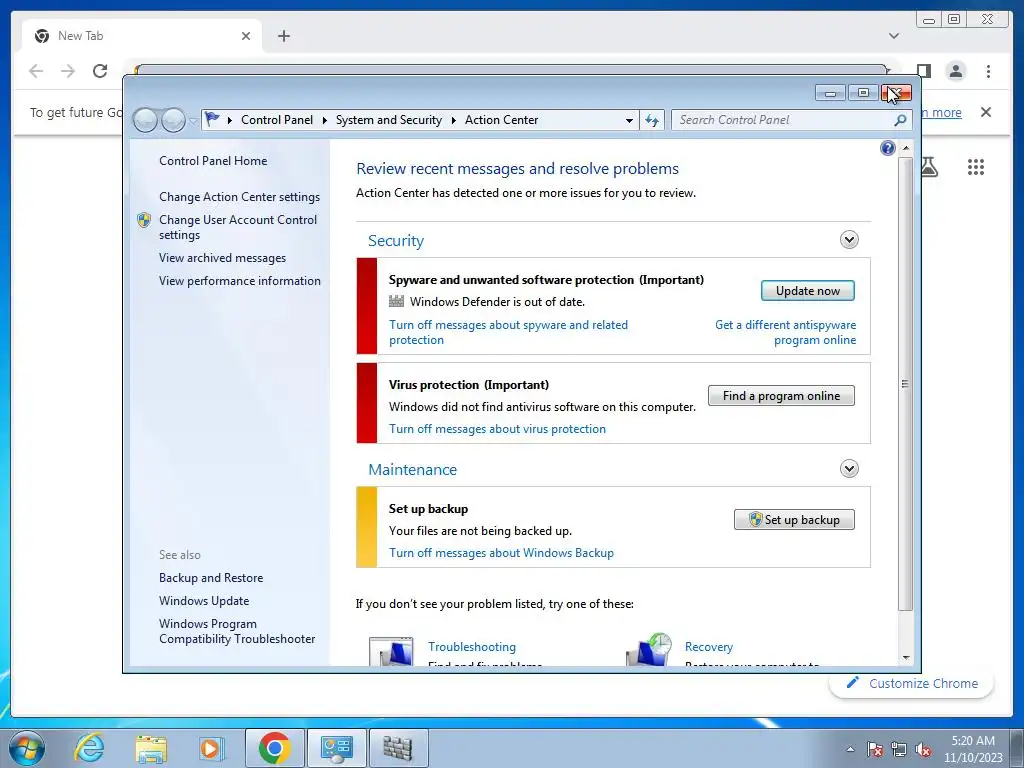
Task: Click the network tray icon
Action: [x=899, y=749]
